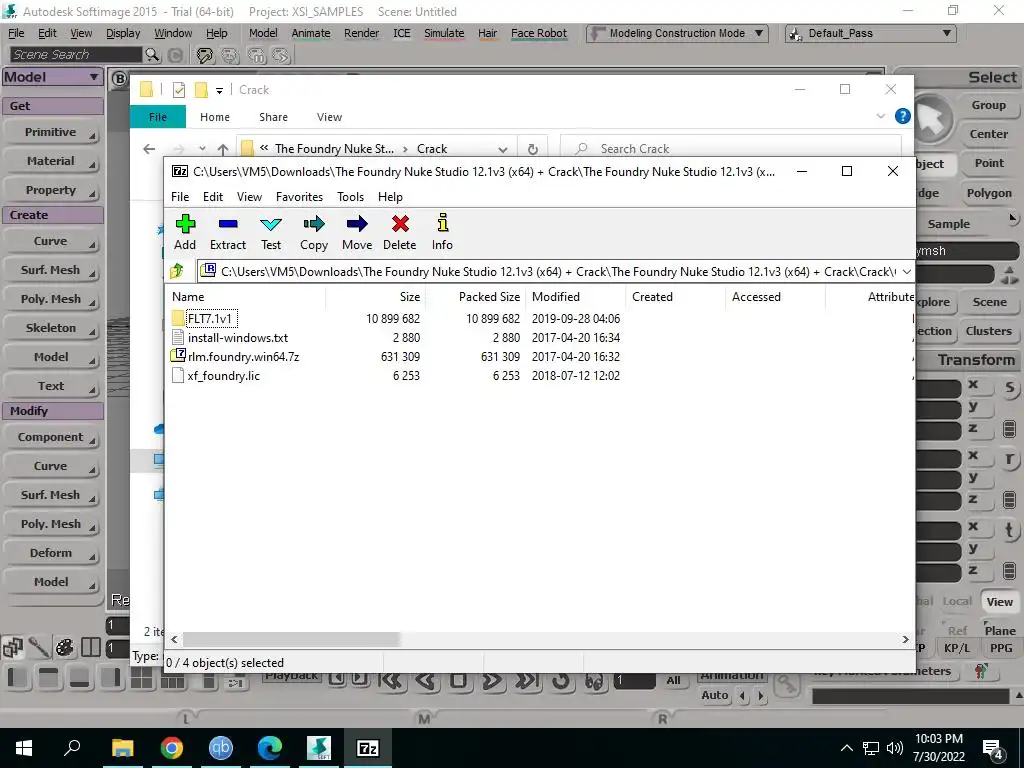1024x768 pixels.
Task: Open qBittorrent from the taskbar
Action: click(x=221, y=748)
